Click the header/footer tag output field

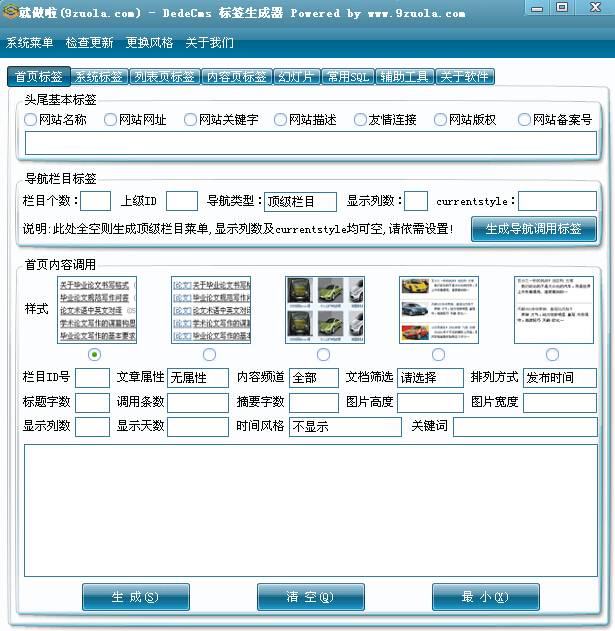(311, 143)
